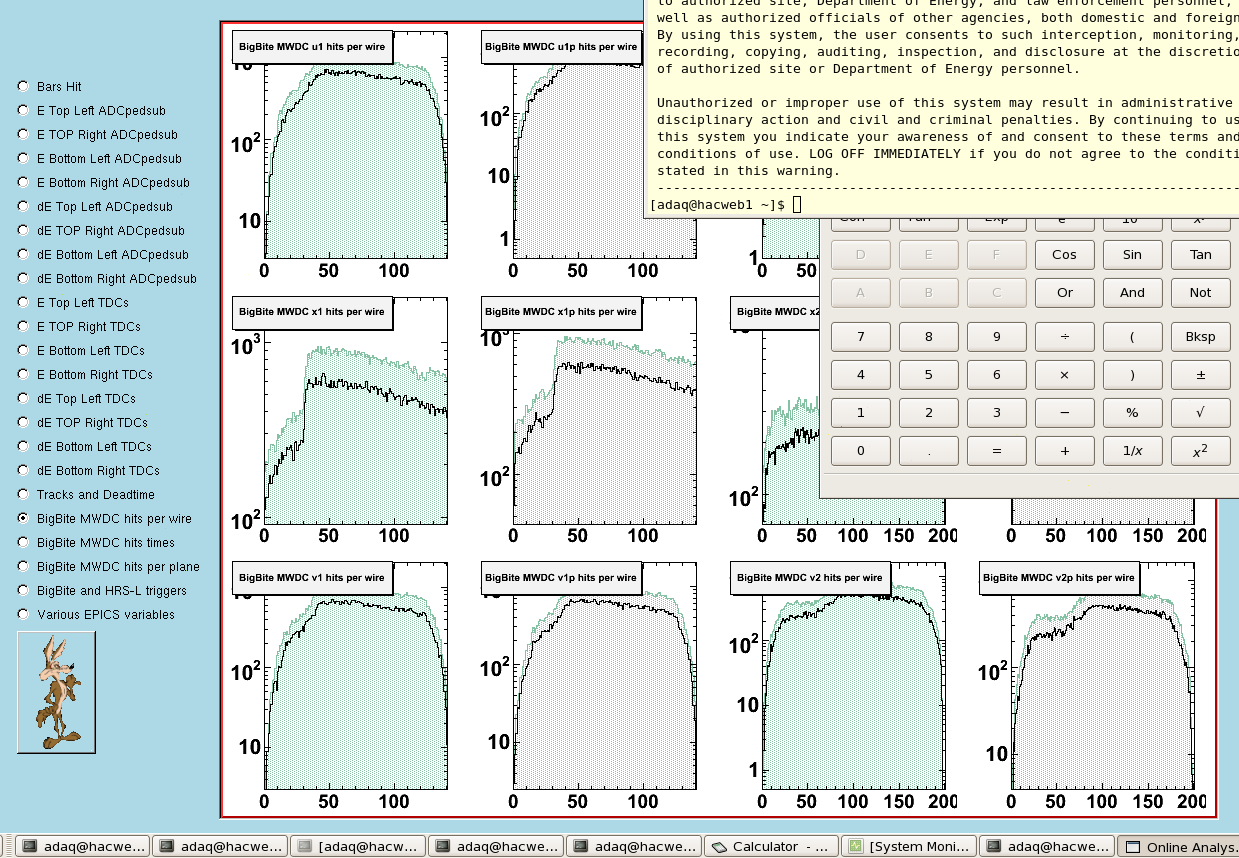The image size is (1239, 858).
Task: Choose BigBite and HRS-L triggers
Action: pyautogui.click(x=23, y=591)
